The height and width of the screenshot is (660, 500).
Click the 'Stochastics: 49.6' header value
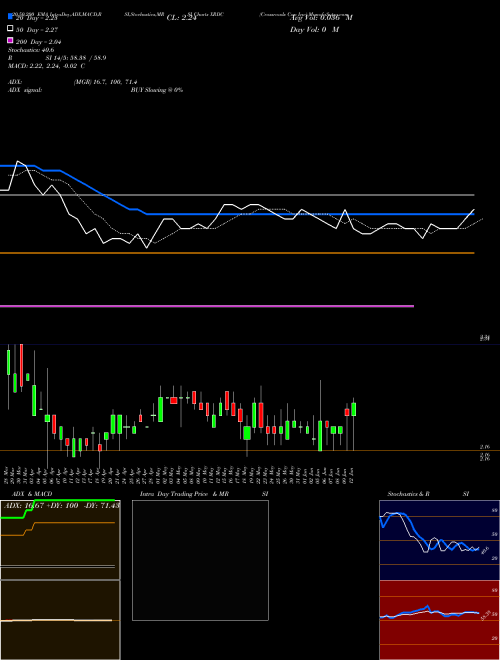(x=31, y=50)
